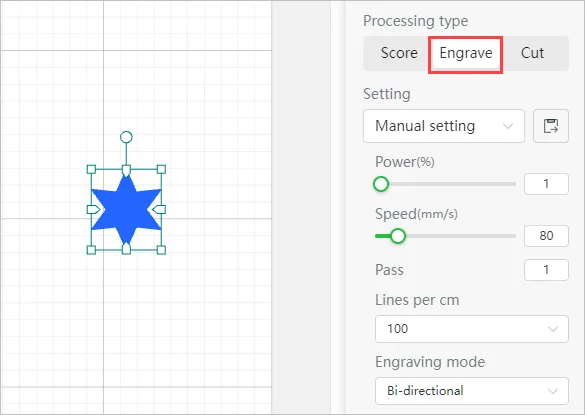585x415 pixels.
Task: Expand the Lines per cm dropdown
Action: click(472, 329)
